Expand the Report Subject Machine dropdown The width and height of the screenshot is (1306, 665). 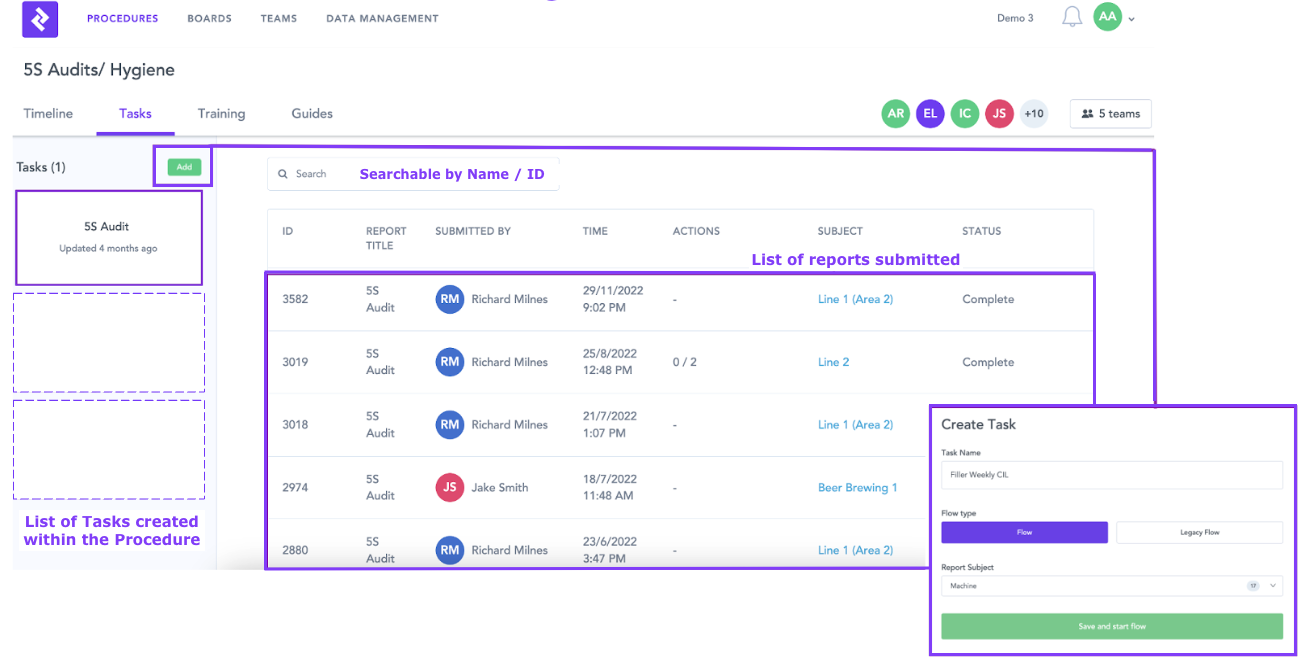[1112, 585]
